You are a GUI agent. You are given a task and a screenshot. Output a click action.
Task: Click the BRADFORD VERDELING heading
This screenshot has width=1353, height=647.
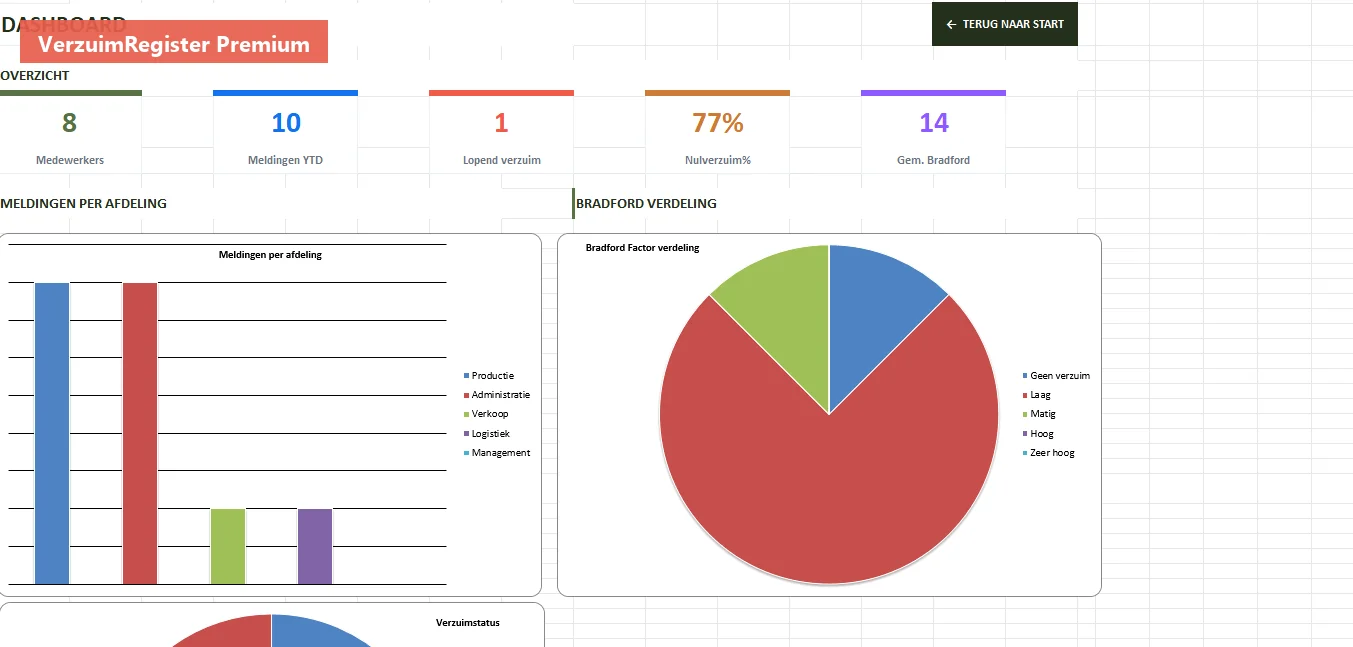[x=646, y=203]
